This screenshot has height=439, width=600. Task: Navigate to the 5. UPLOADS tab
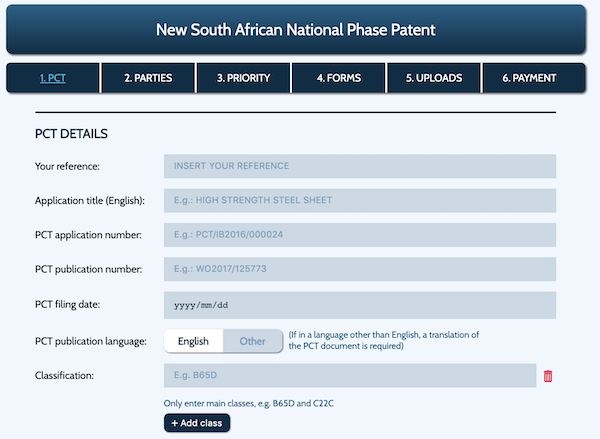click(434, 78)
